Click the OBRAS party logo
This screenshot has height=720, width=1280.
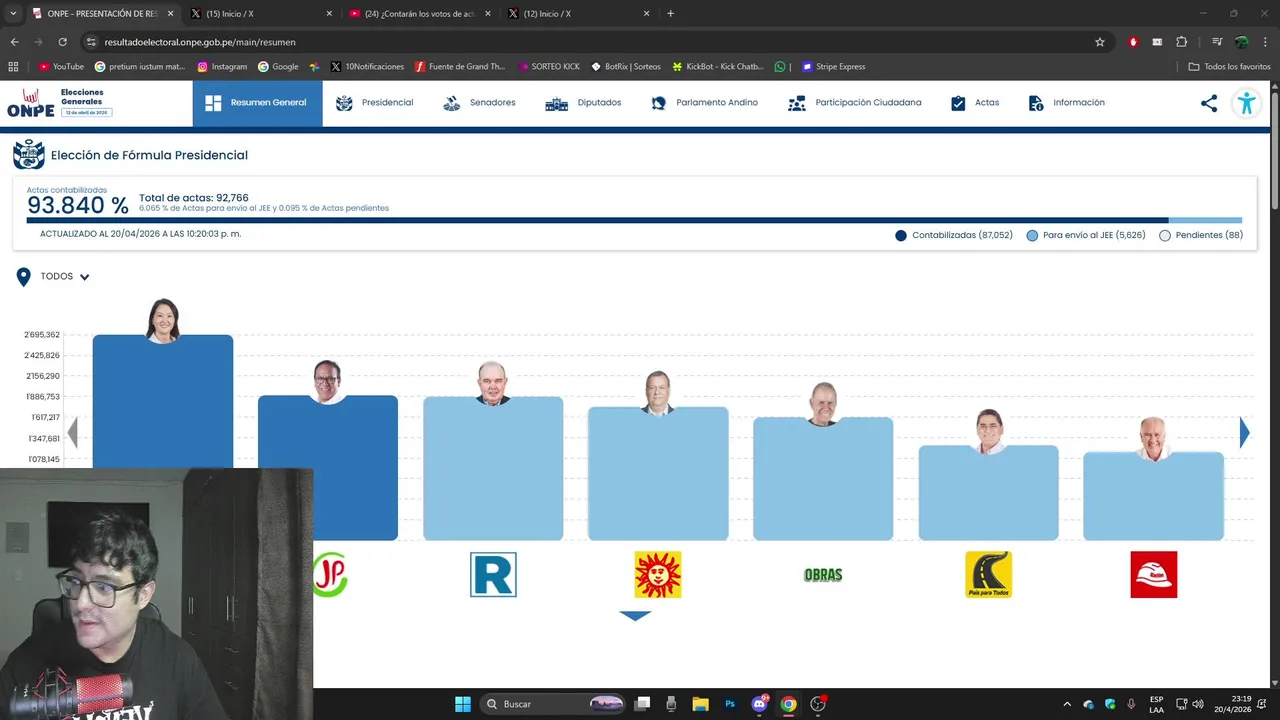click(823, 575)
